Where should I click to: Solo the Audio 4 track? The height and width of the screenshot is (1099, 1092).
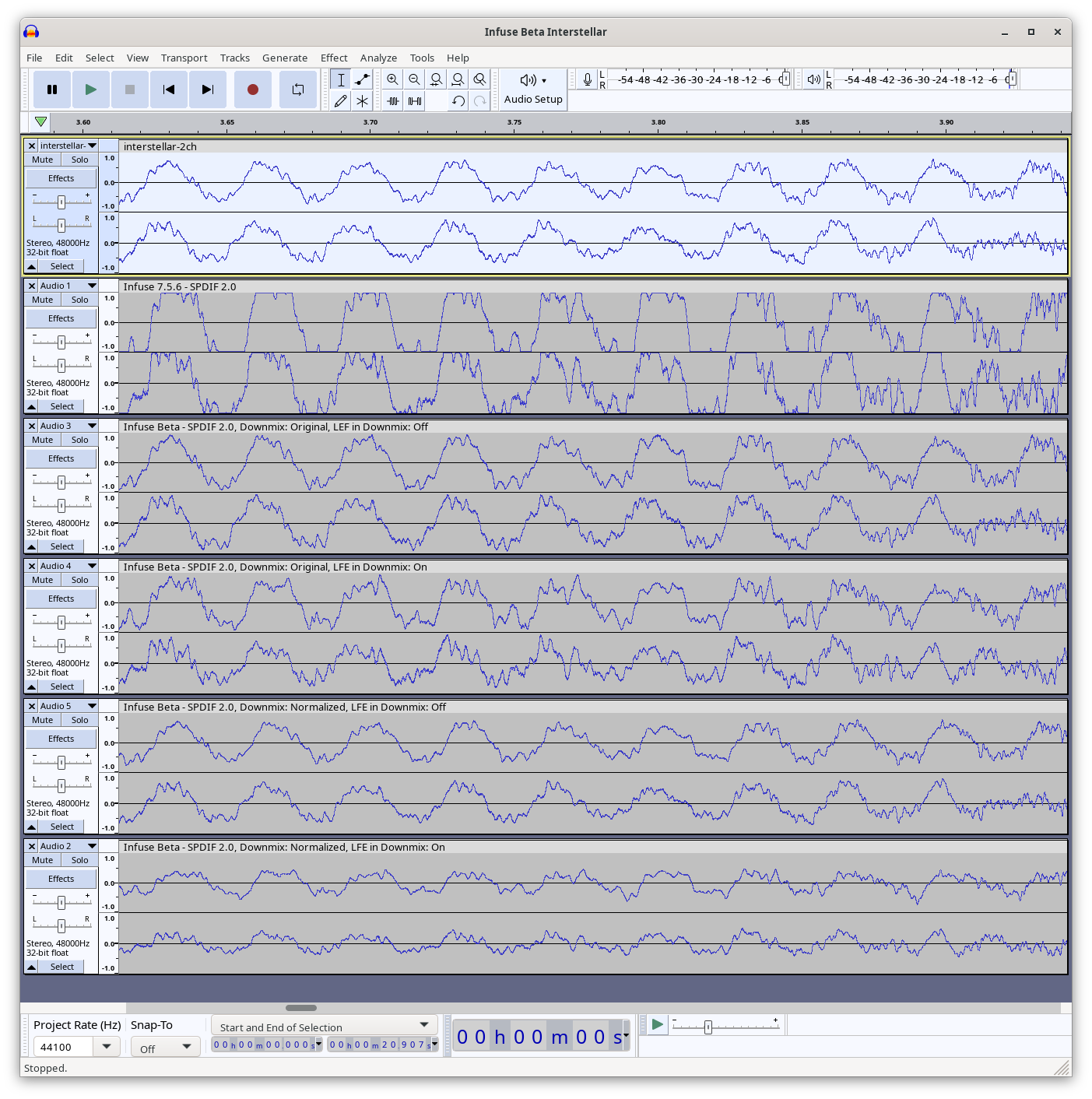coord(80,580)
